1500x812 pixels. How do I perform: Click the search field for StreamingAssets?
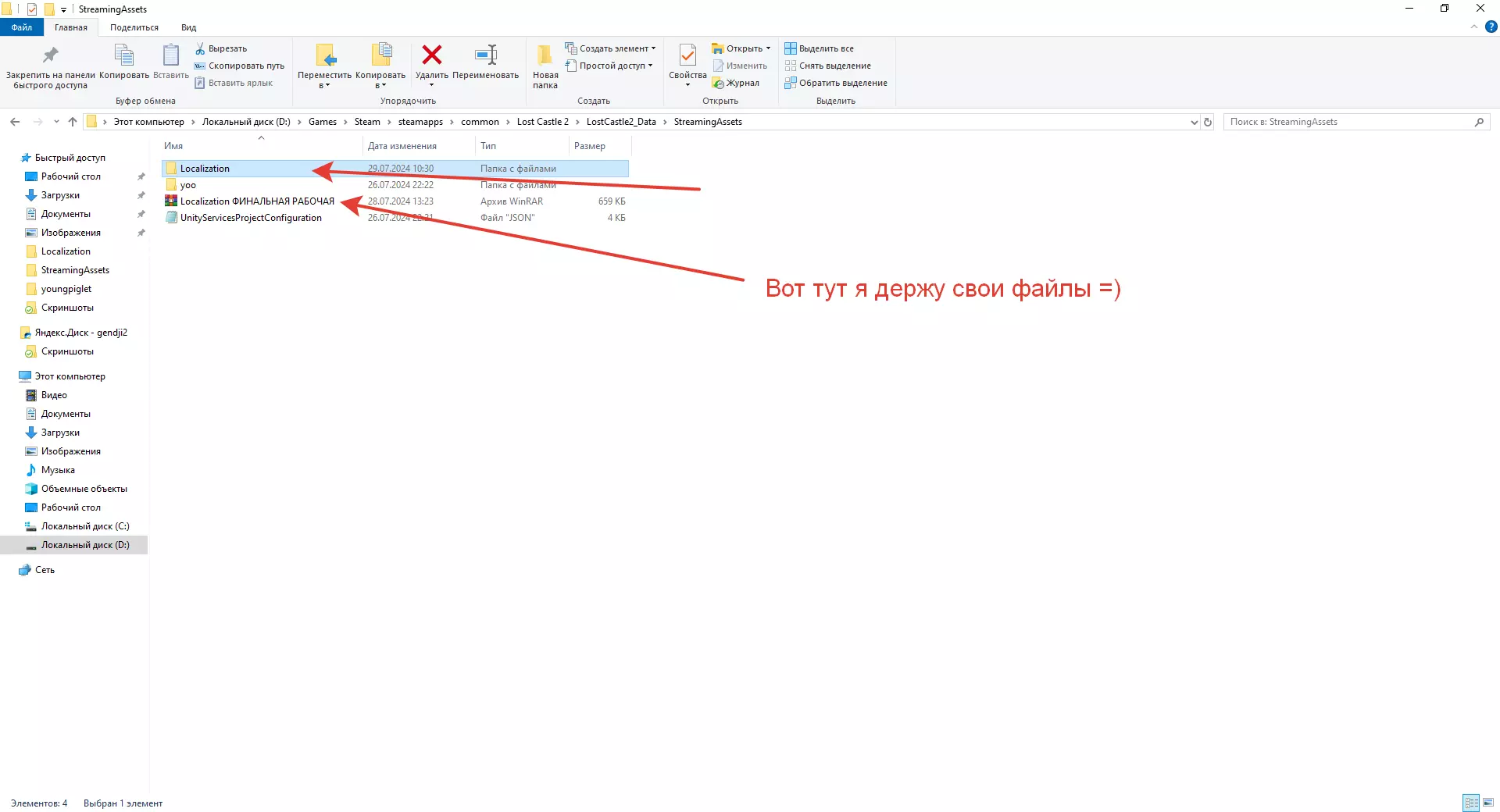1348,122
